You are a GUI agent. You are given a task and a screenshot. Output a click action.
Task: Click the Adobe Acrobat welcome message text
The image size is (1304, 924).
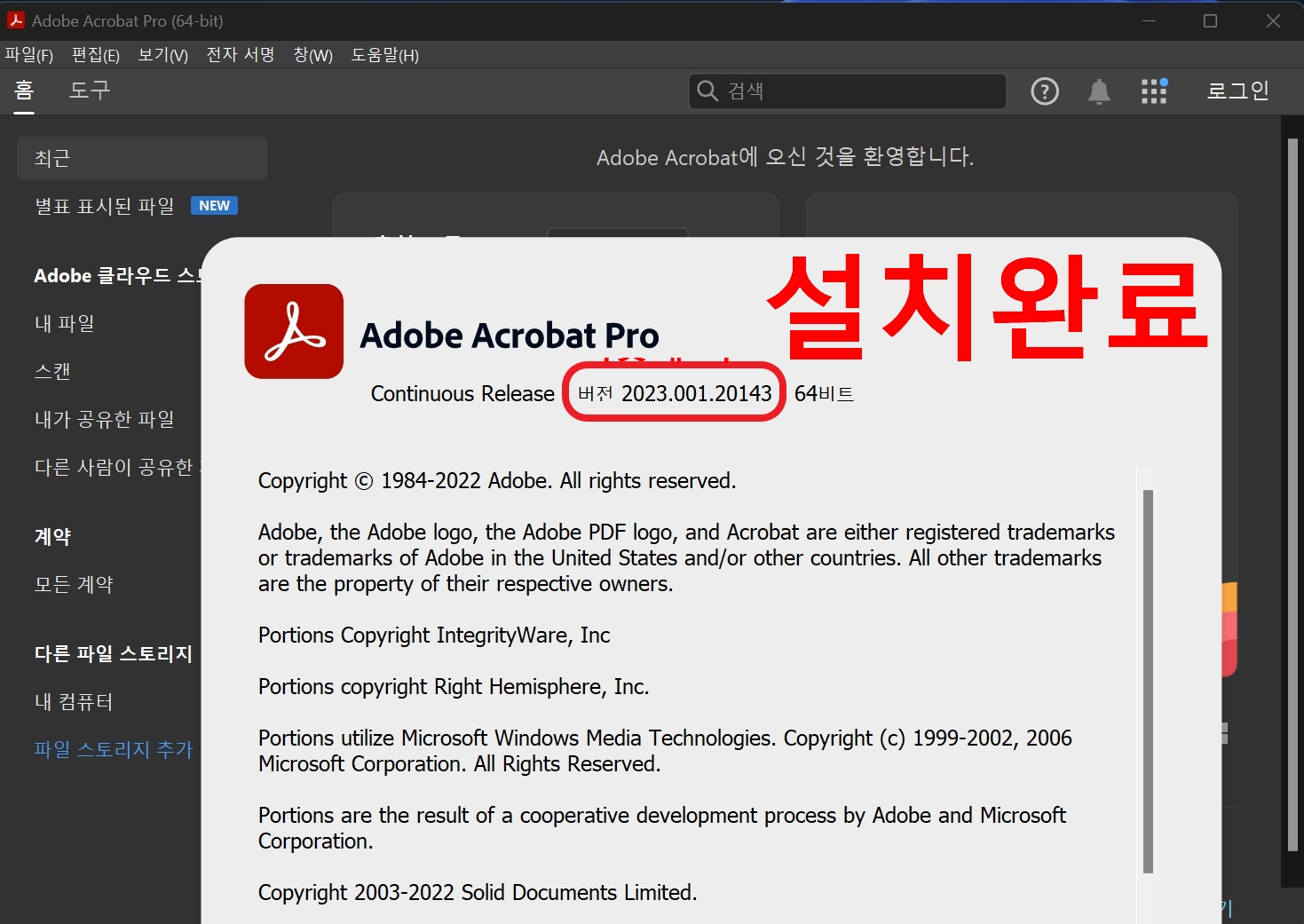point(785,158)
